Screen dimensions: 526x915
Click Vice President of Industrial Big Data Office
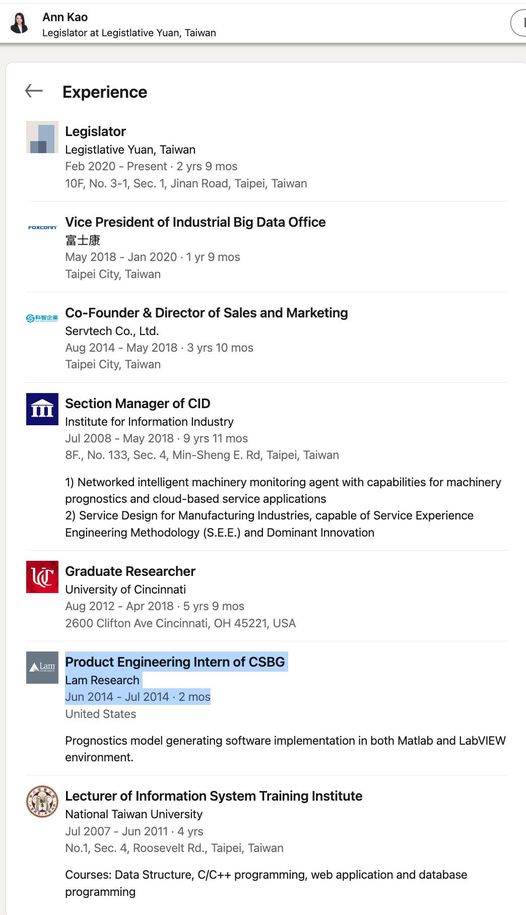pyautogui.click(x=196, y=222)
